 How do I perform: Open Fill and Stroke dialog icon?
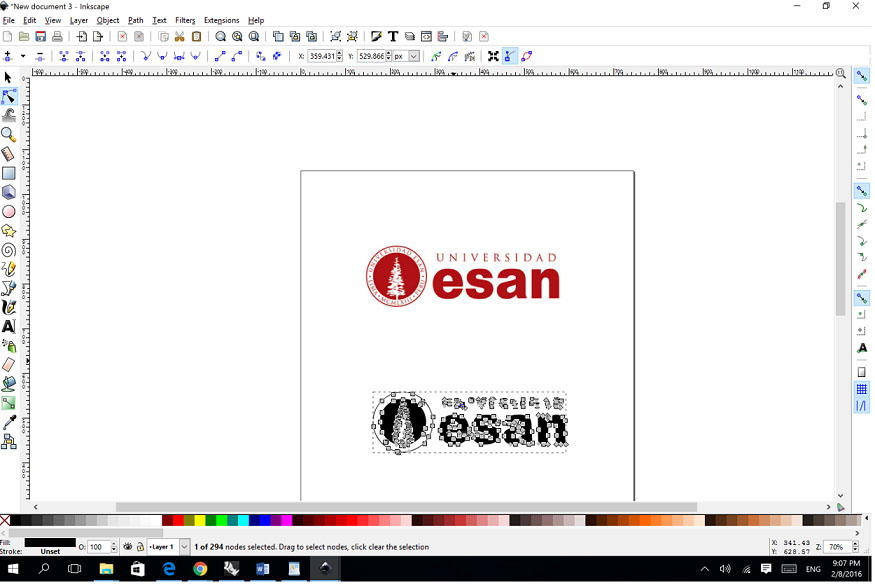(x=376, y=37)
